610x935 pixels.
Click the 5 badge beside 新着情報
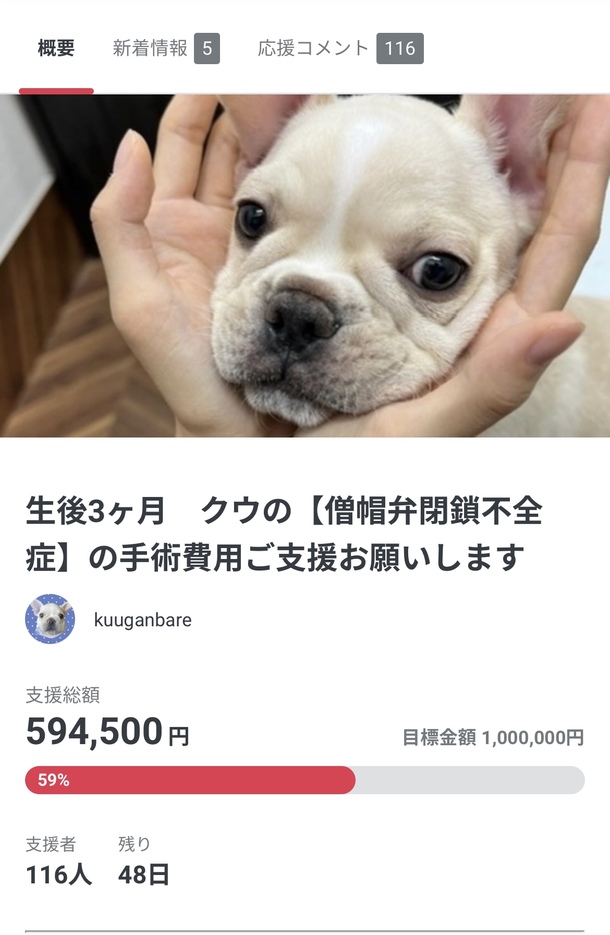tap(207, 48)
